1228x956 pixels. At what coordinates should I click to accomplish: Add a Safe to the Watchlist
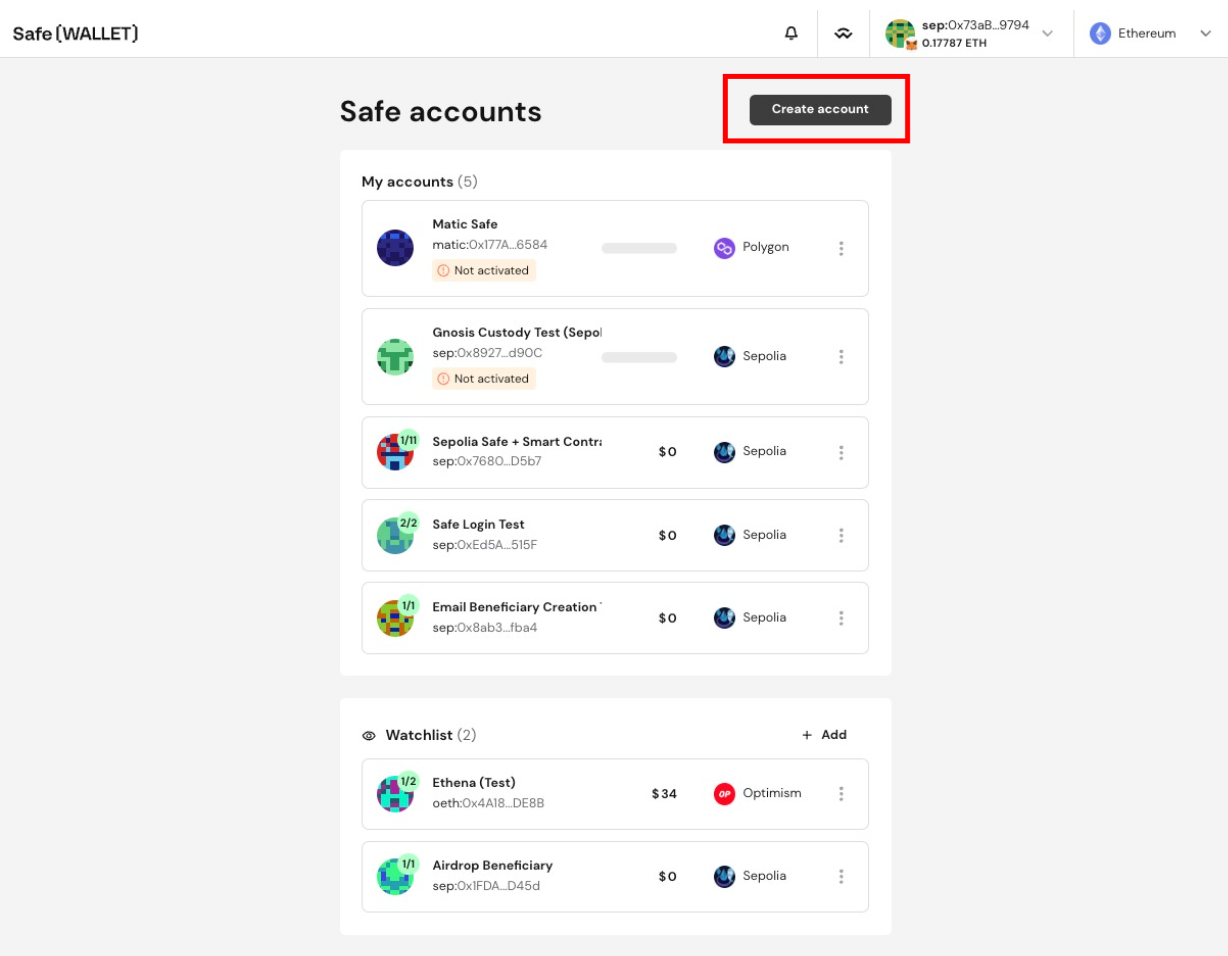[x=824, y=735]
